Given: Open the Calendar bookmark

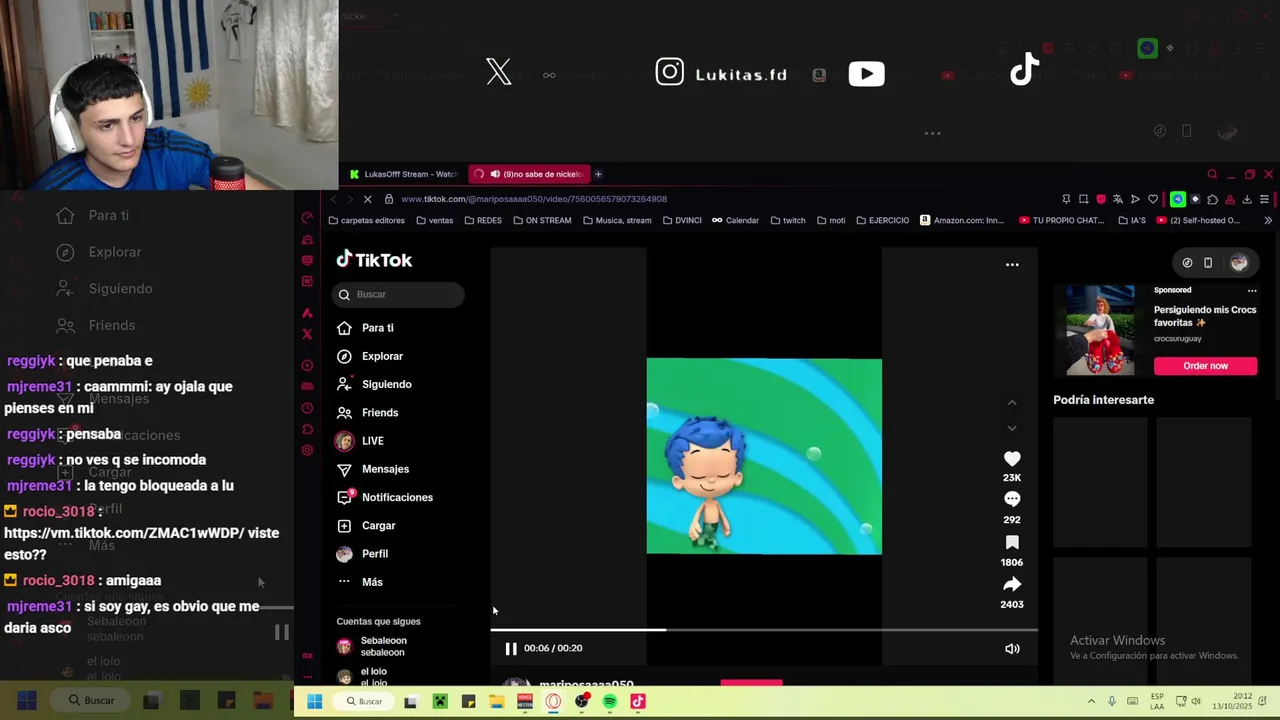Looking at the screenshot, I should pos(735,220).
